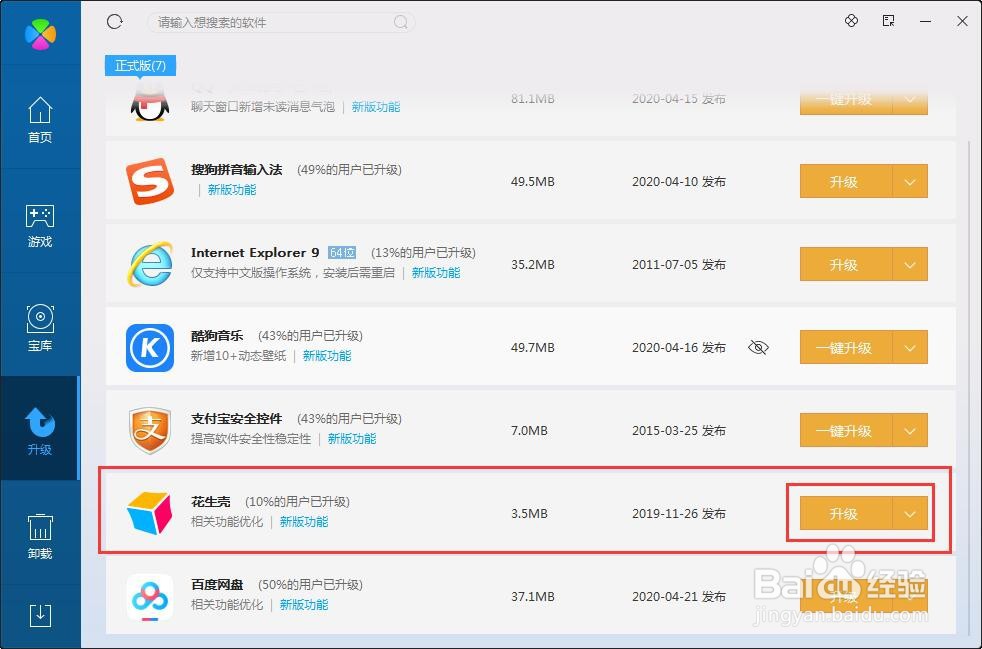Click the 支付宝安全控件 name text
The height and width of the screenshot is (649, 982).
(x=237, y=418)
